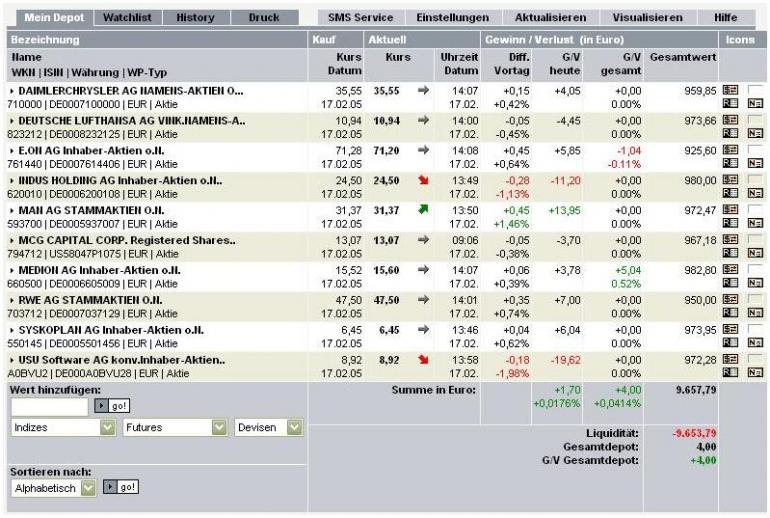The height and width of the screenshot is (518, 770).
Task: Click the dollar transaction icon for INDUS Holding
Action: 730,180
